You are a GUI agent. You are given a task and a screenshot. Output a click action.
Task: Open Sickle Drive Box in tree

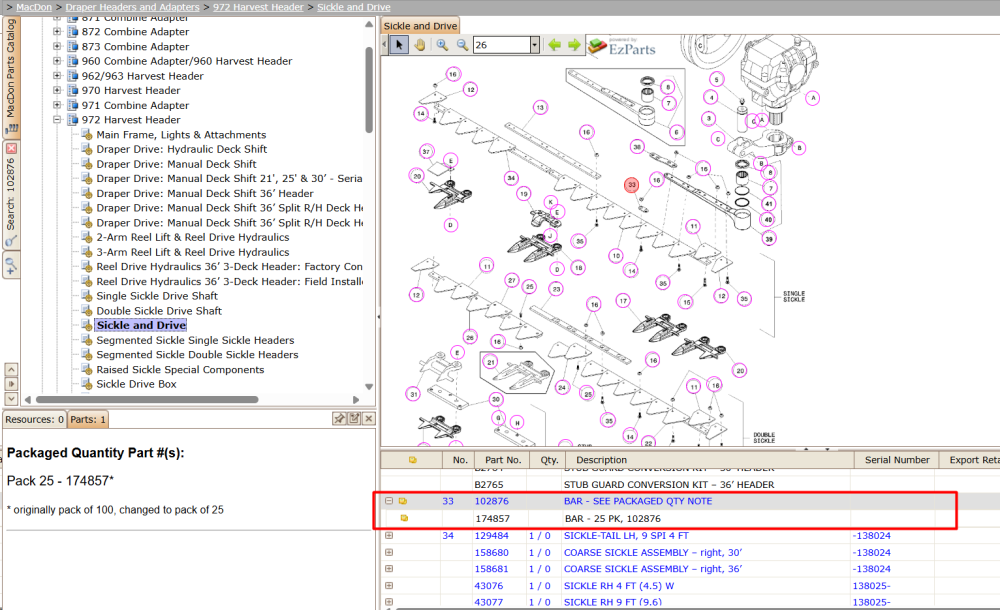click(136, 384)
